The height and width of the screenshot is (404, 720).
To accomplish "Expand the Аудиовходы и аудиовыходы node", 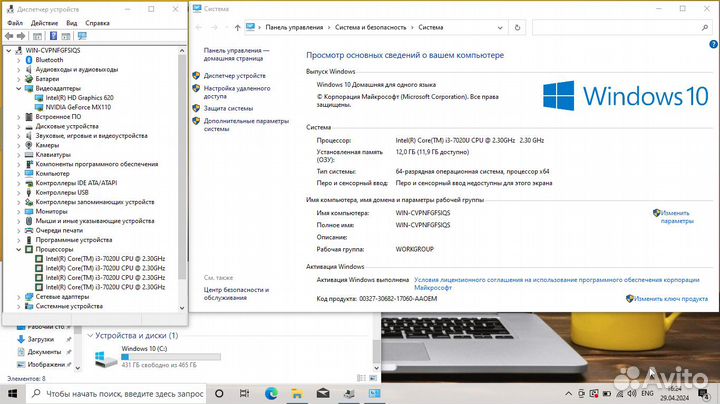I will pyautogui.click(x=19, y=69).
